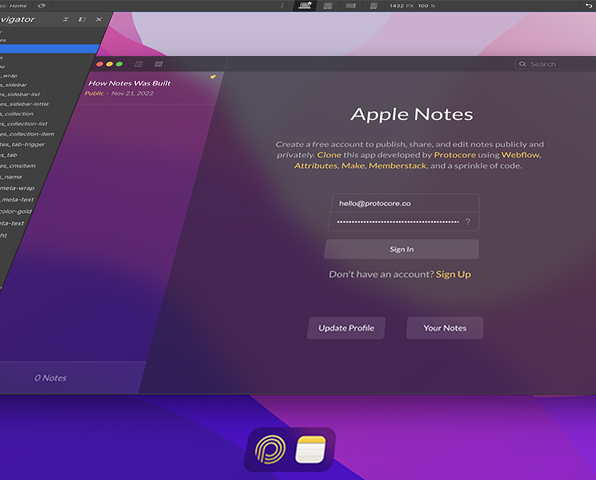Open the Make link
596x480 pixels.
coord(353,166)
